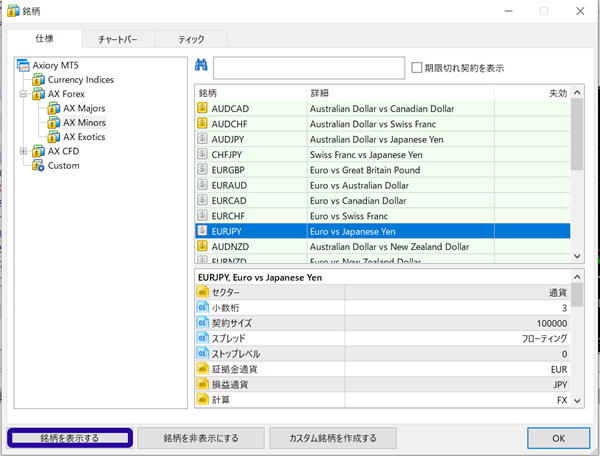The image size is (600, 456).
Task: Sort by the 詳細 column header
Action: [x=401, y=93]
